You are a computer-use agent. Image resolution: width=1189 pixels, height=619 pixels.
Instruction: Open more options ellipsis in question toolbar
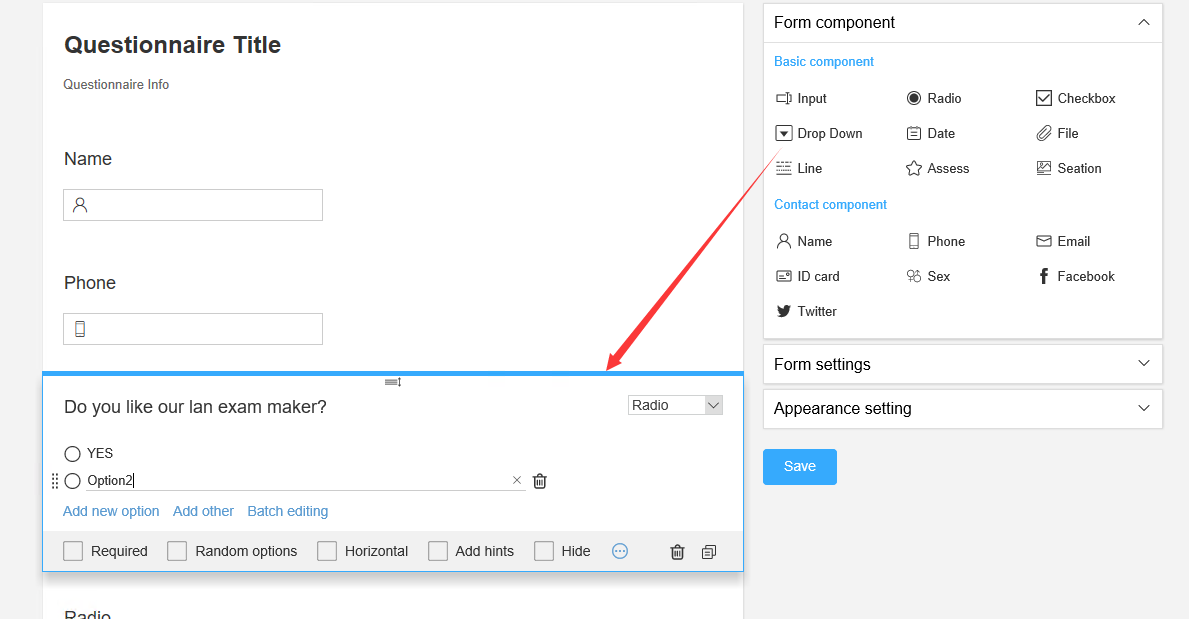[x=620, y=551]
